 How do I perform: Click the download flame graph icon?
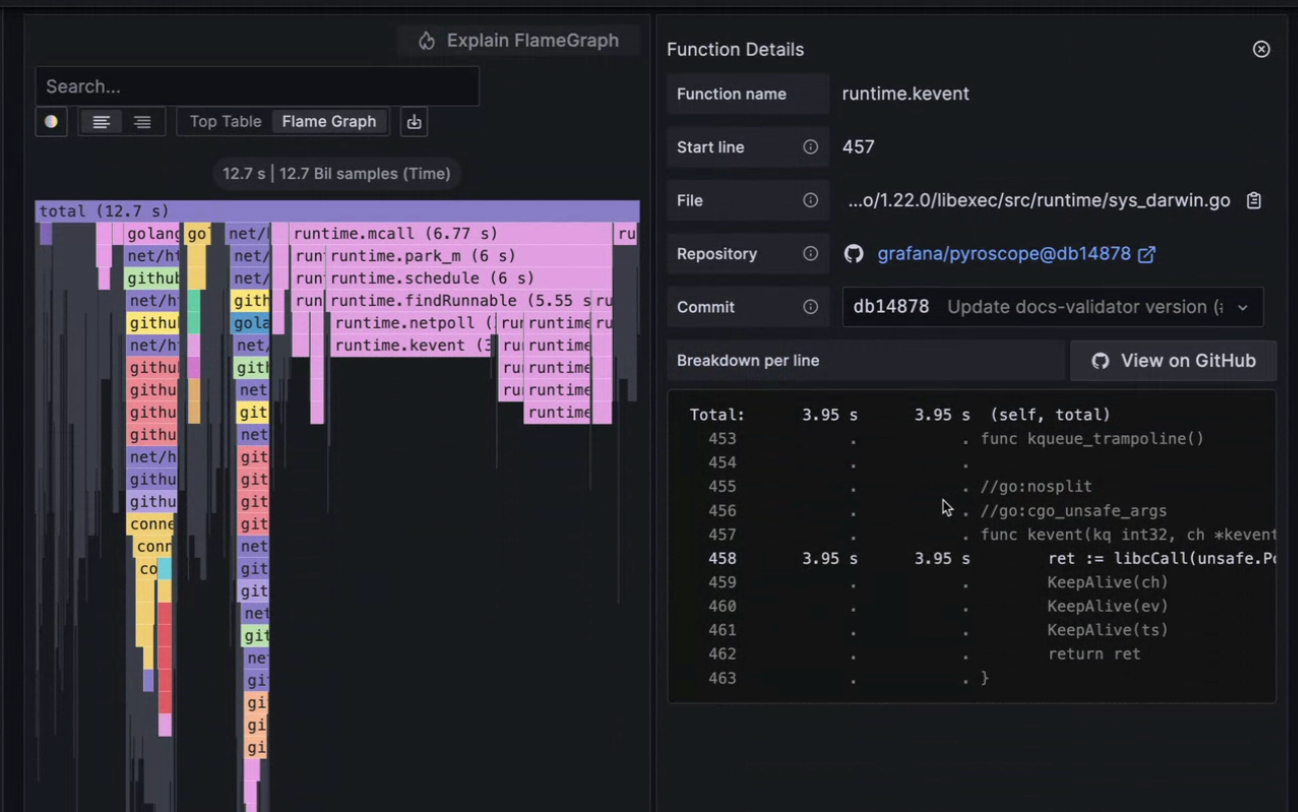coord(414,122)
